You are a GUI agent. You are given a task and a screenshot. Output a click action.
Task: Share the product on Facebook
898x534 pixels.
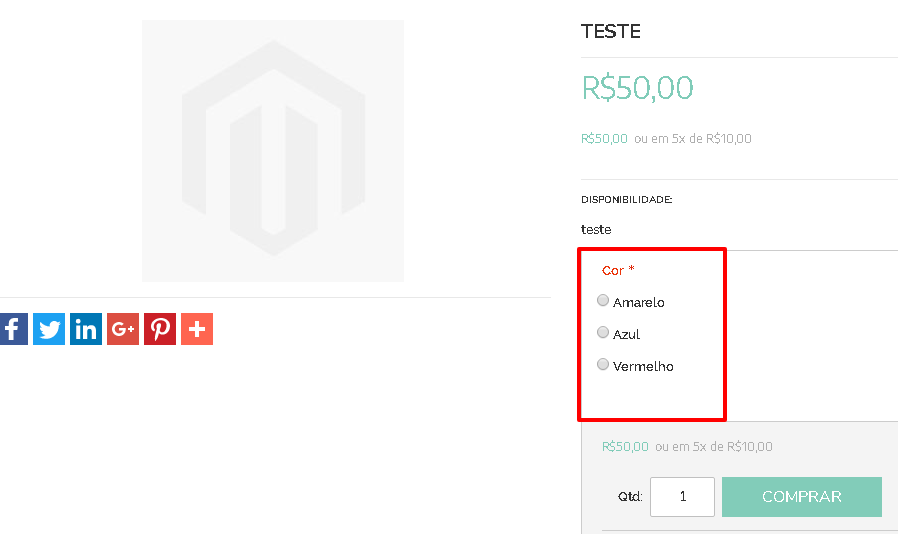(x=12, y=329)
